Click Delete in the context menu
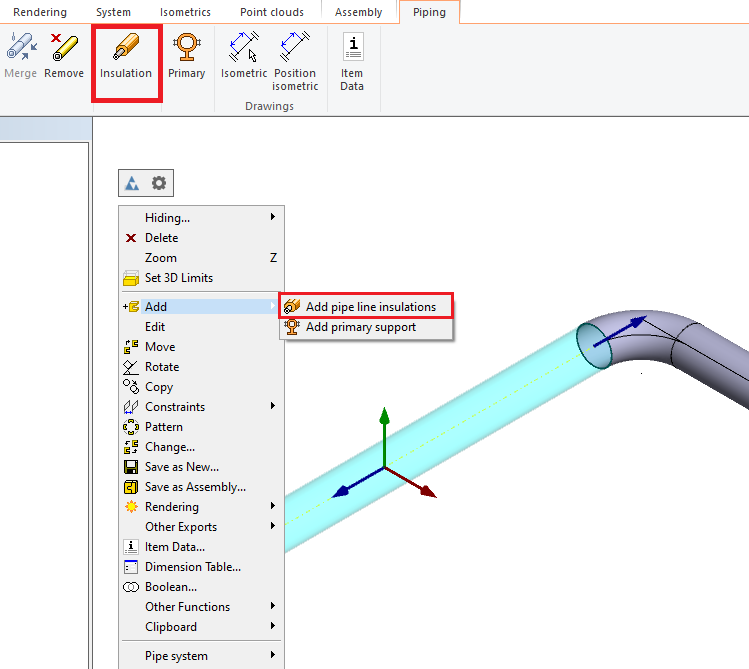 [x=161, y=238]
